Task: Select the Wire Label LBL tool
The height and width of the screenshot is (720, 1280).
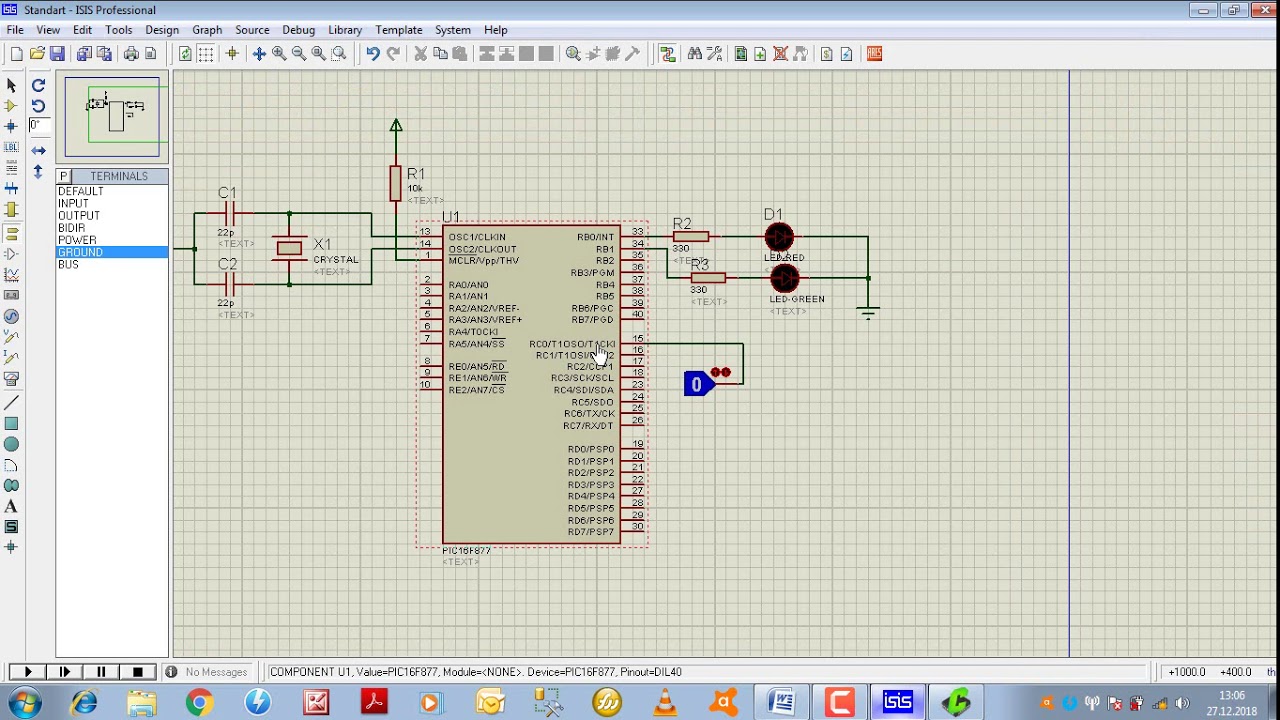Action: [11, 147]
